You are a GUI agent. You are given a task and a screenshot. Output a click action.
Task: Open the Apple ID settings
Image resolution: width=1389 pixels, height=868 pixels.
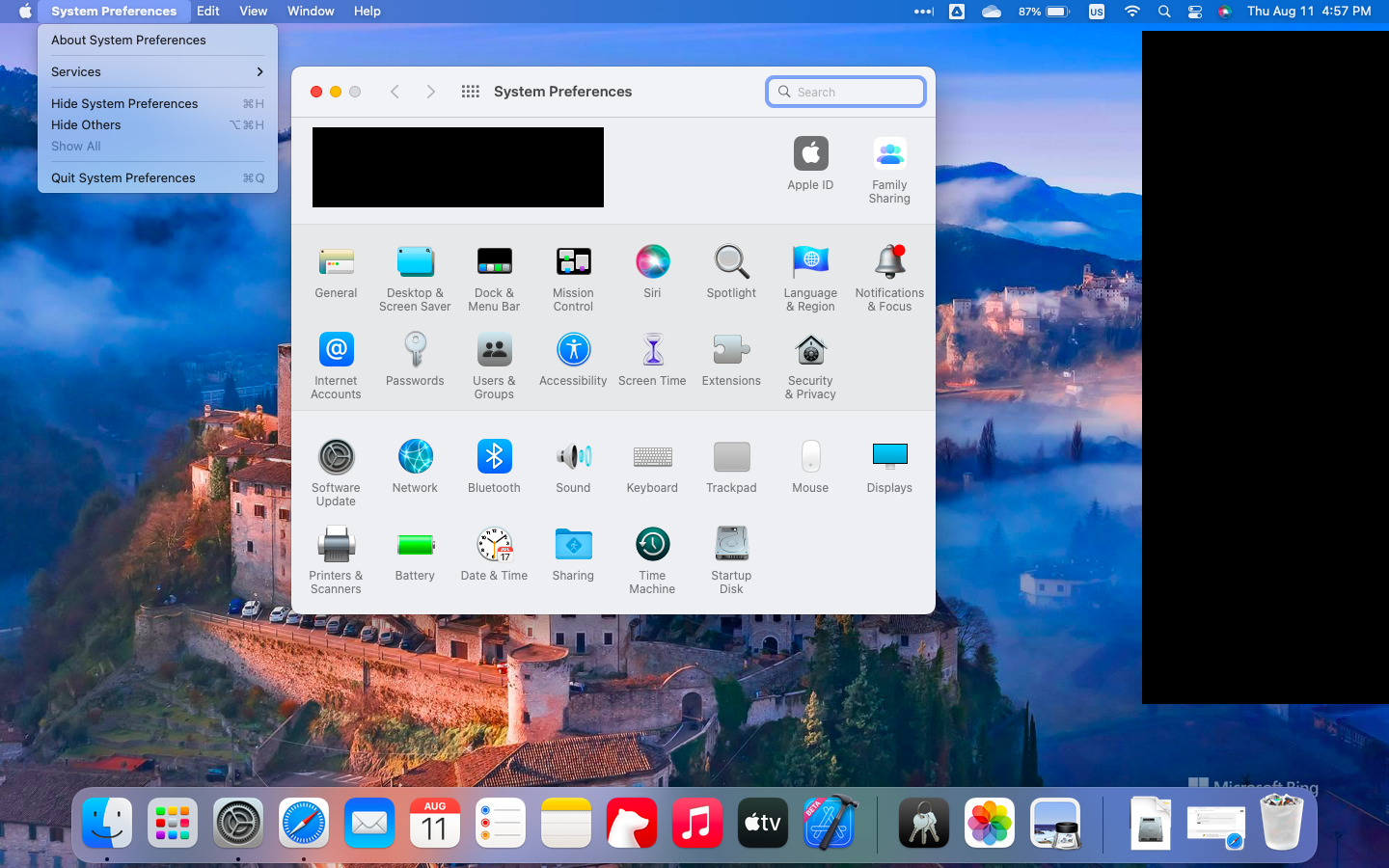tap(810, 154)
